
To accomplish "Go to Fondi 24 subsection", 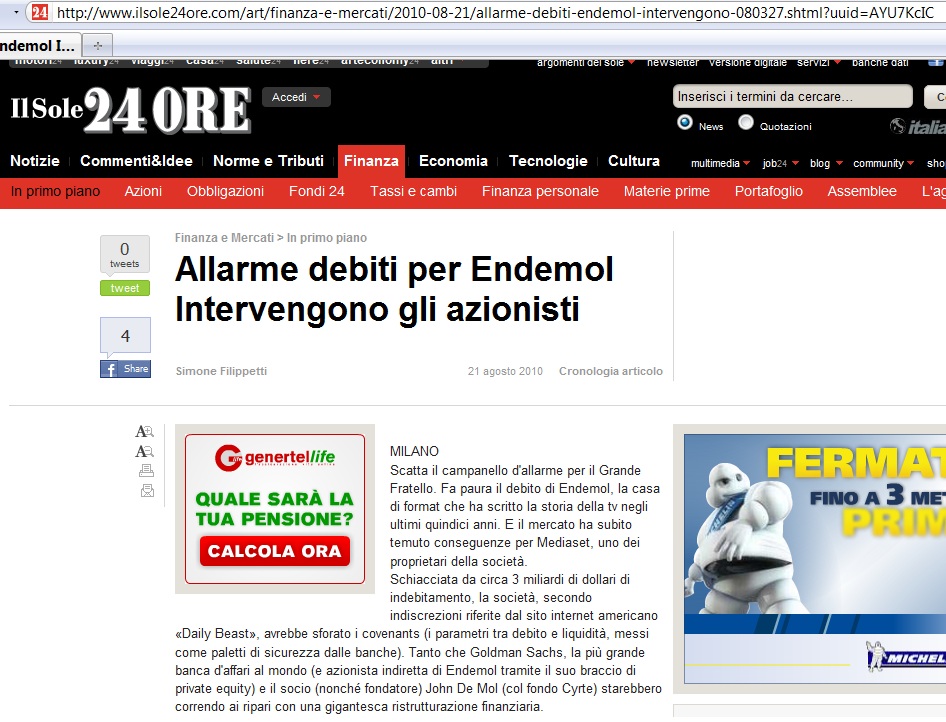I will coord(317,191).
